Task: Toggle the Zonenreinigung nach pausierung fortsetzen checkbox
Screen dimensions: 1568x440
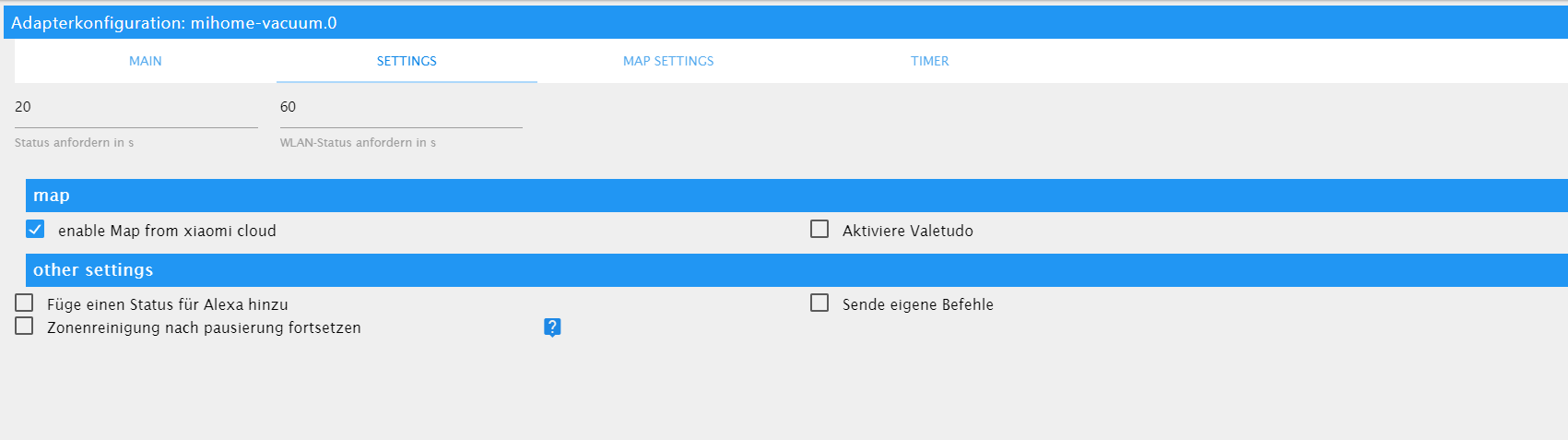Action: 24,326
